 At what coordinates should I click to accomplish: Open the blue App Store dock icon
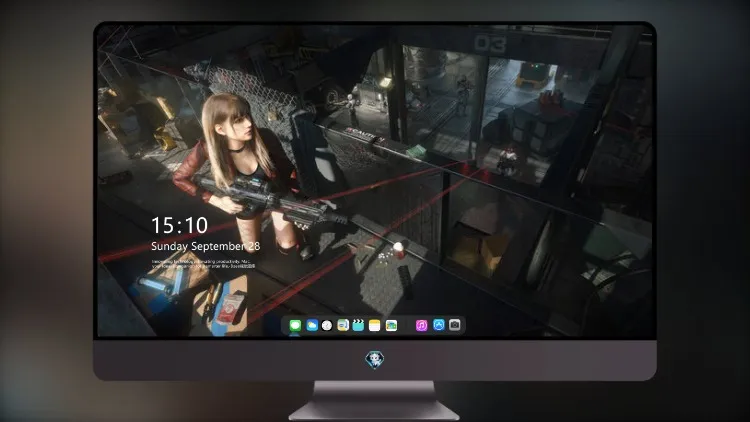tap(439, 325)
